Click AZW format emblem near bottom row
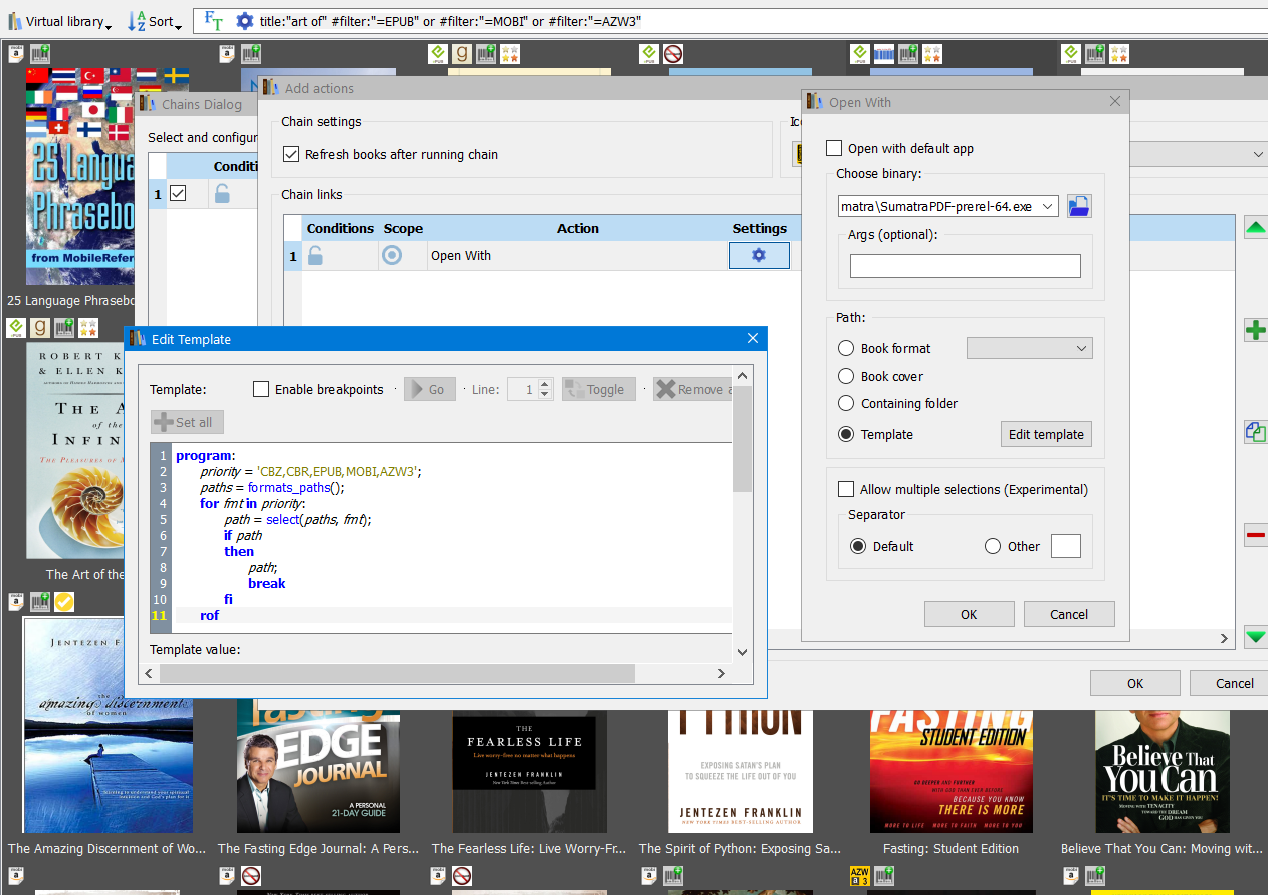1268x895 pixels. tap(859, 876)
